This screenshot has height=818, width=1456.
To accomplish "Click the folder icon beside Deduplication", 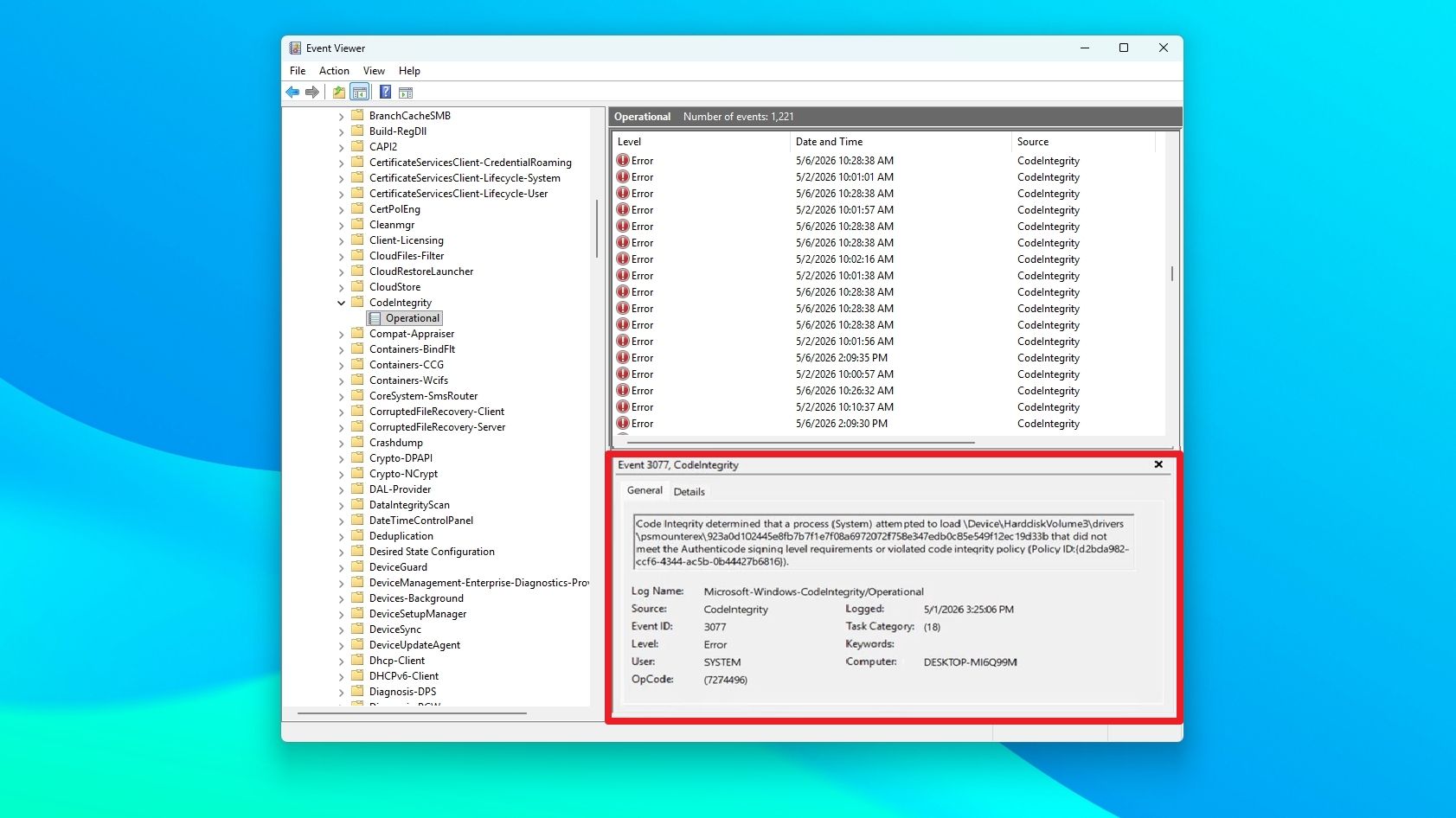I will coord(357,535).
